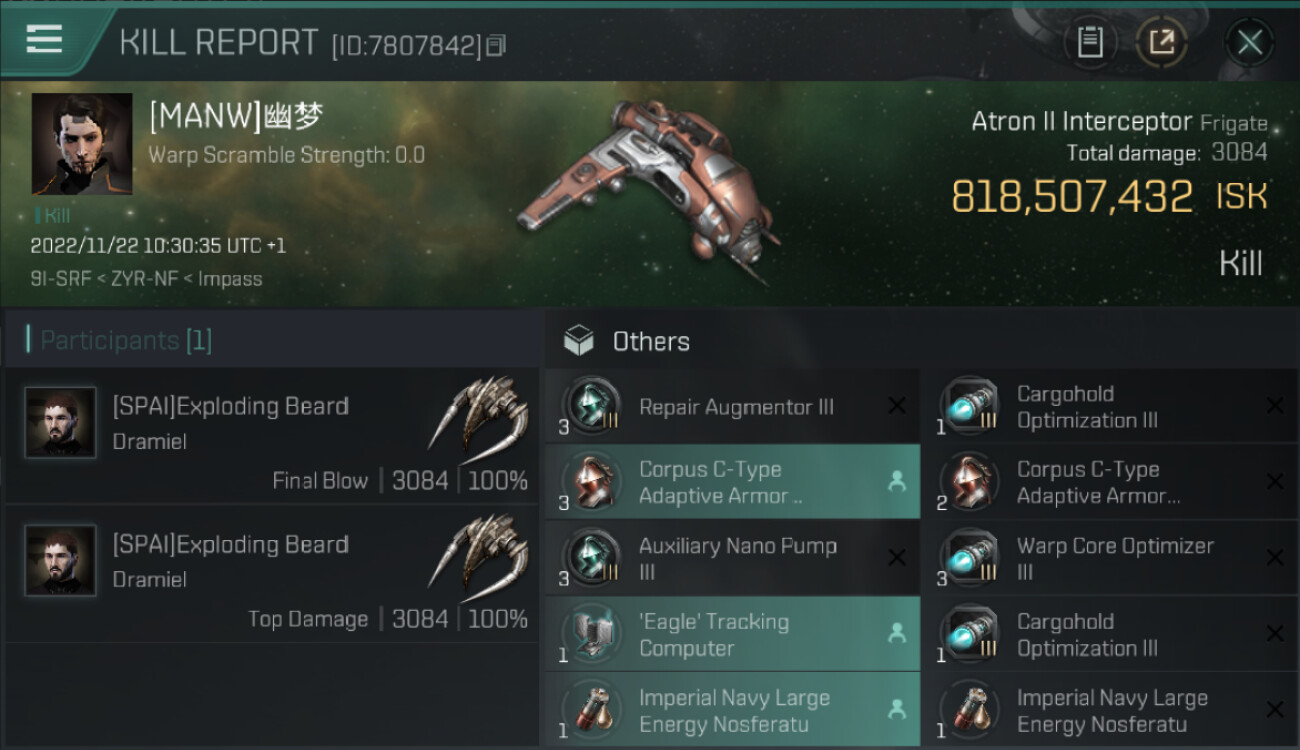Open the Others items section
This screenshot has height=750, width=1300.
(x=650, y=342)
